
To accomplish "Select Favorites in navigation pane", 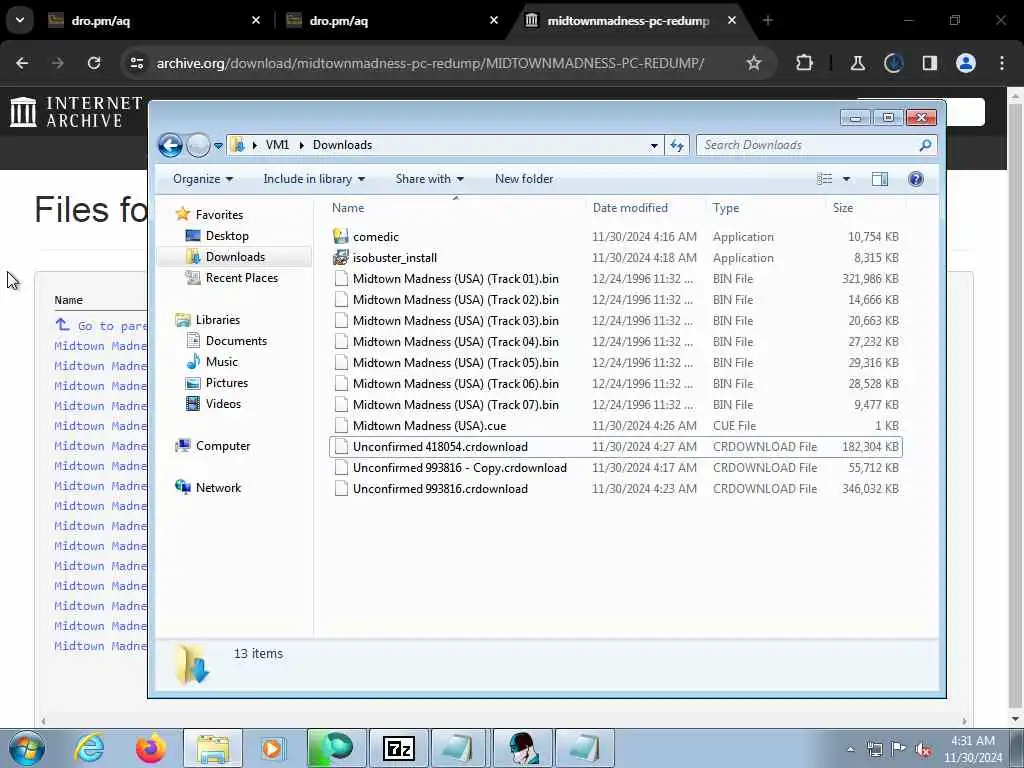I will [219, 215].
